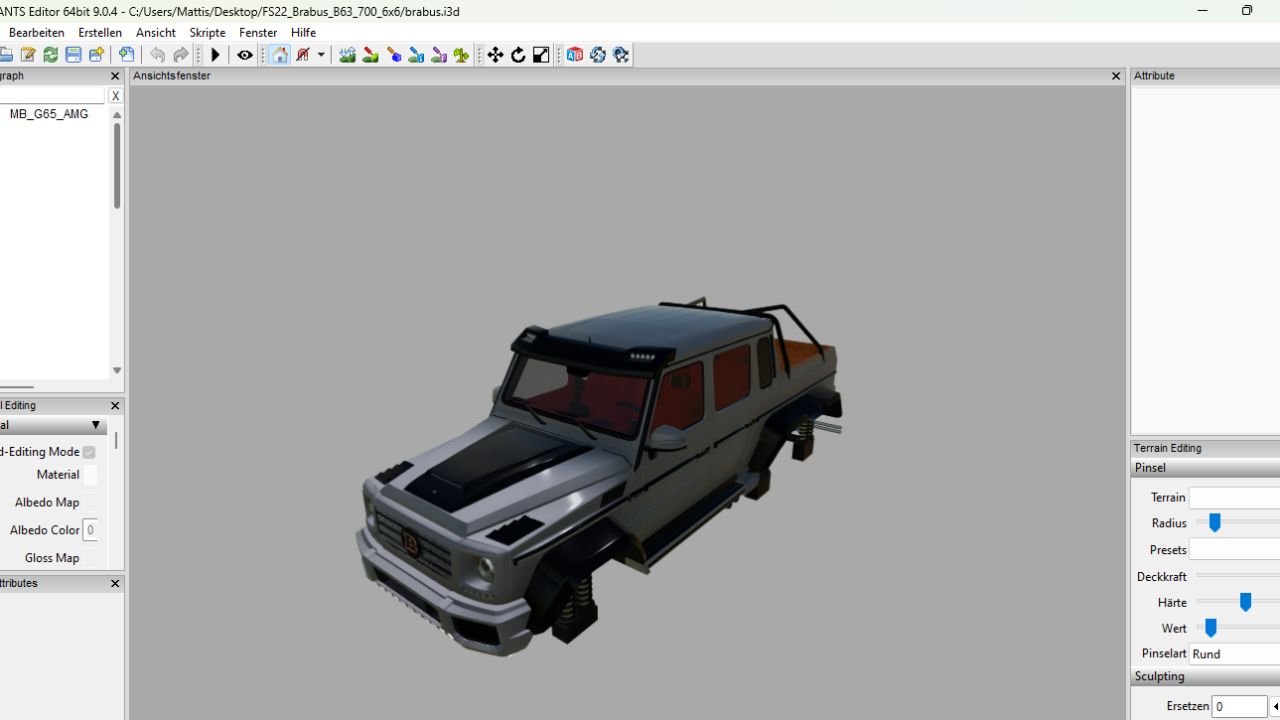Click the scenegraph search input field

click(x=52, y=96)
